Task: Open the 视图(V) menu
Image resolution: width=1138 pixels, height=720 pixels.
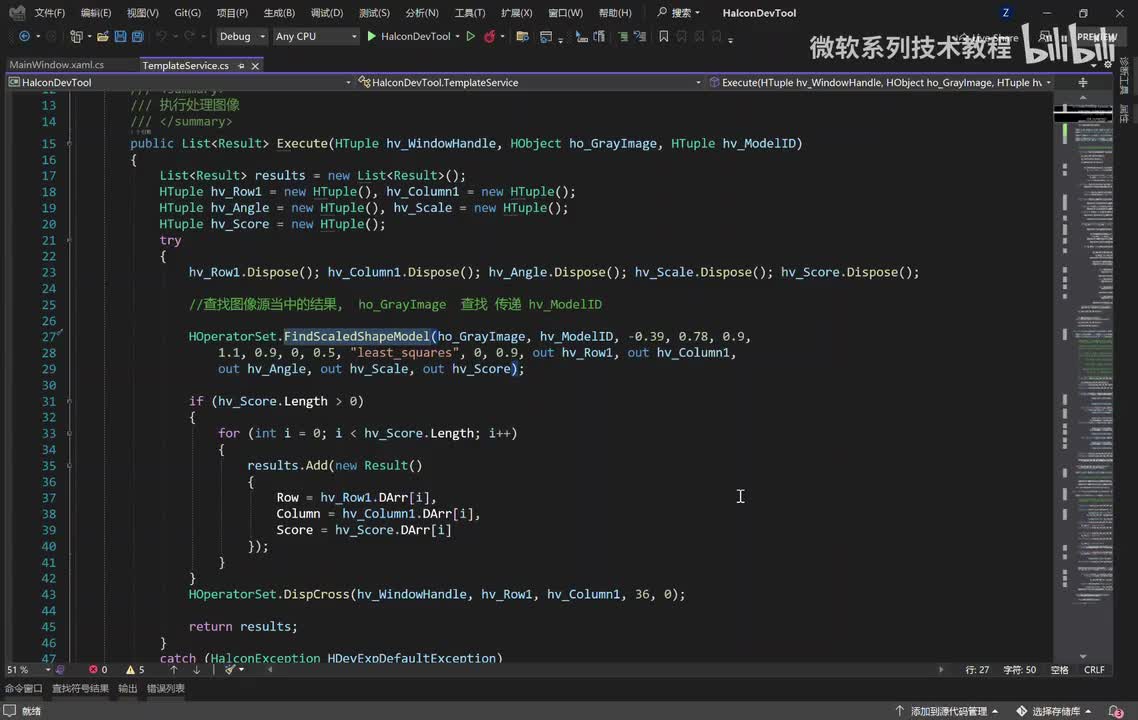Action: (x=142, y=12)
